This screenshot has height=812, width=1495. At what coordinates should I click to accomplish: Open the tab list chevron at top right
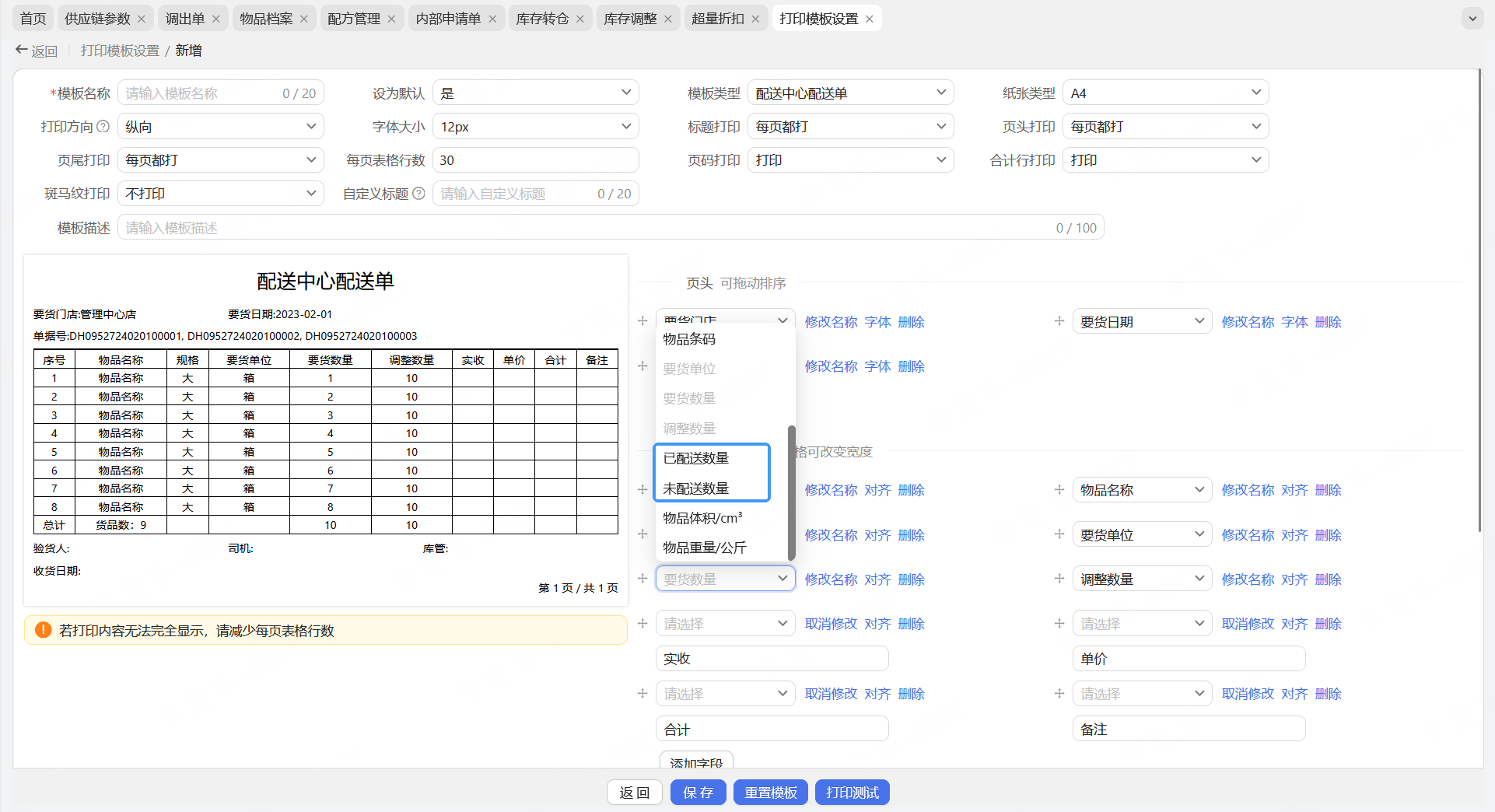click(1472, 19)
